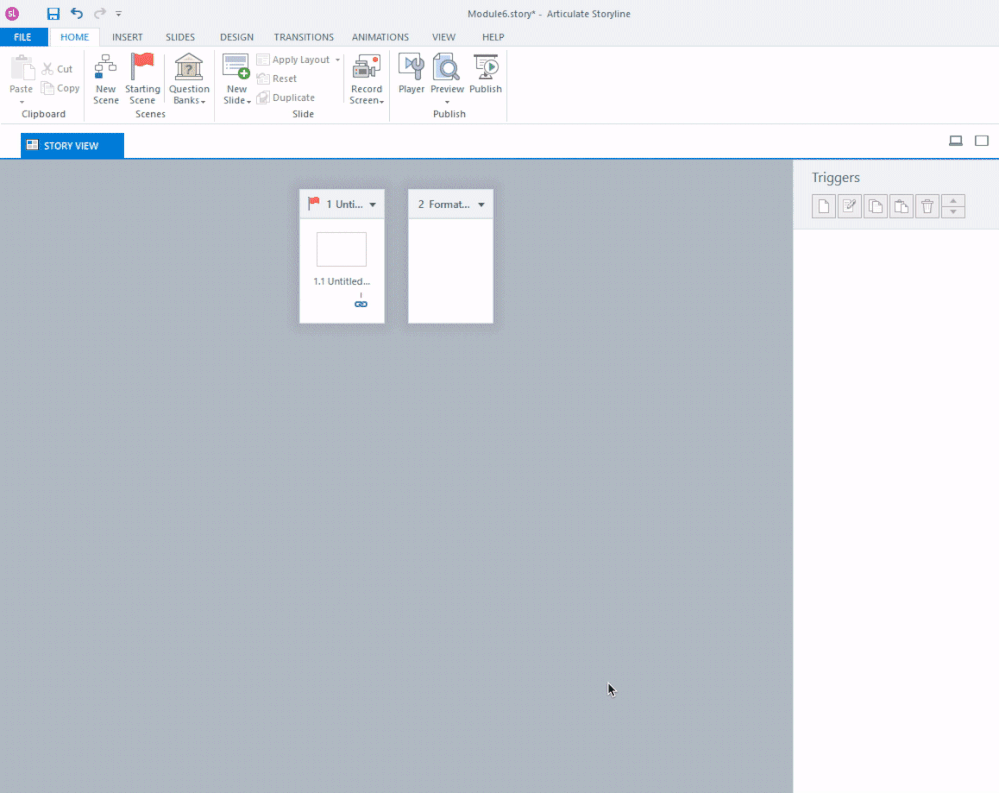This screenshot has width=999, height=793.
Task: Open the Record Screen dropdown
Action: (x=366, y=101)
